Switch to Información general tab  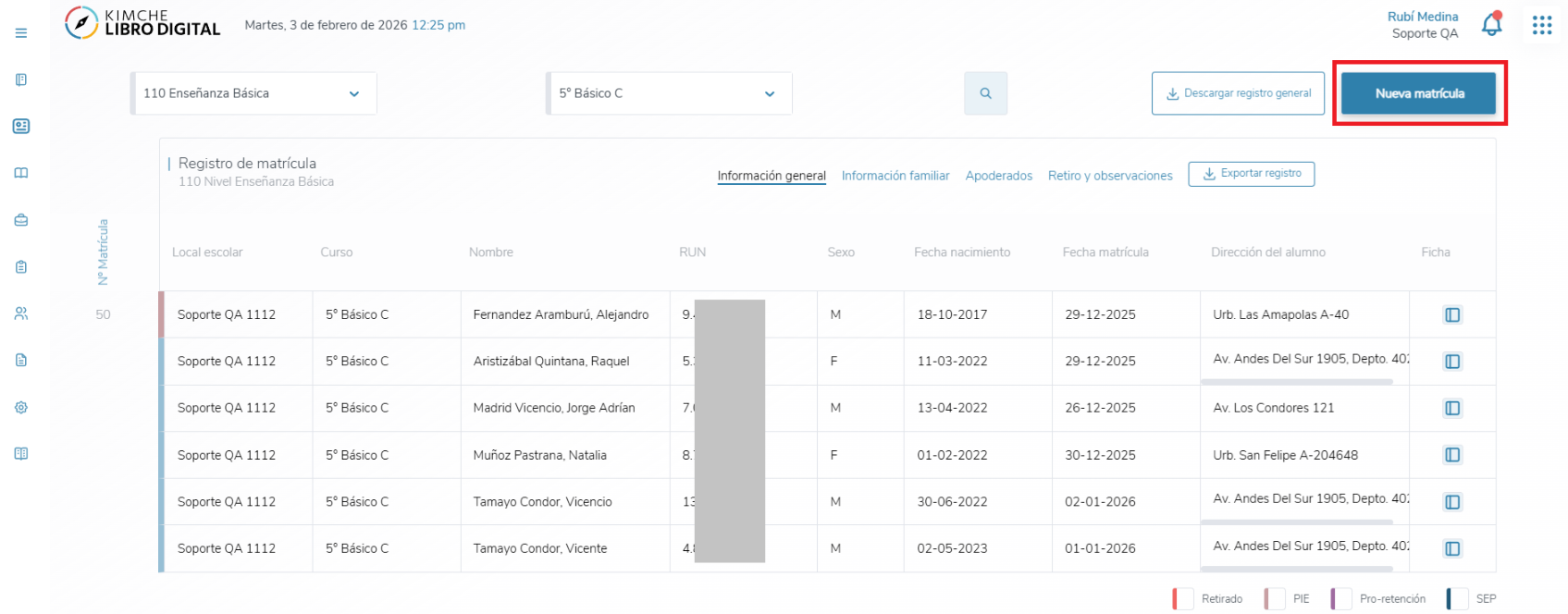click(x=772, y=176)
